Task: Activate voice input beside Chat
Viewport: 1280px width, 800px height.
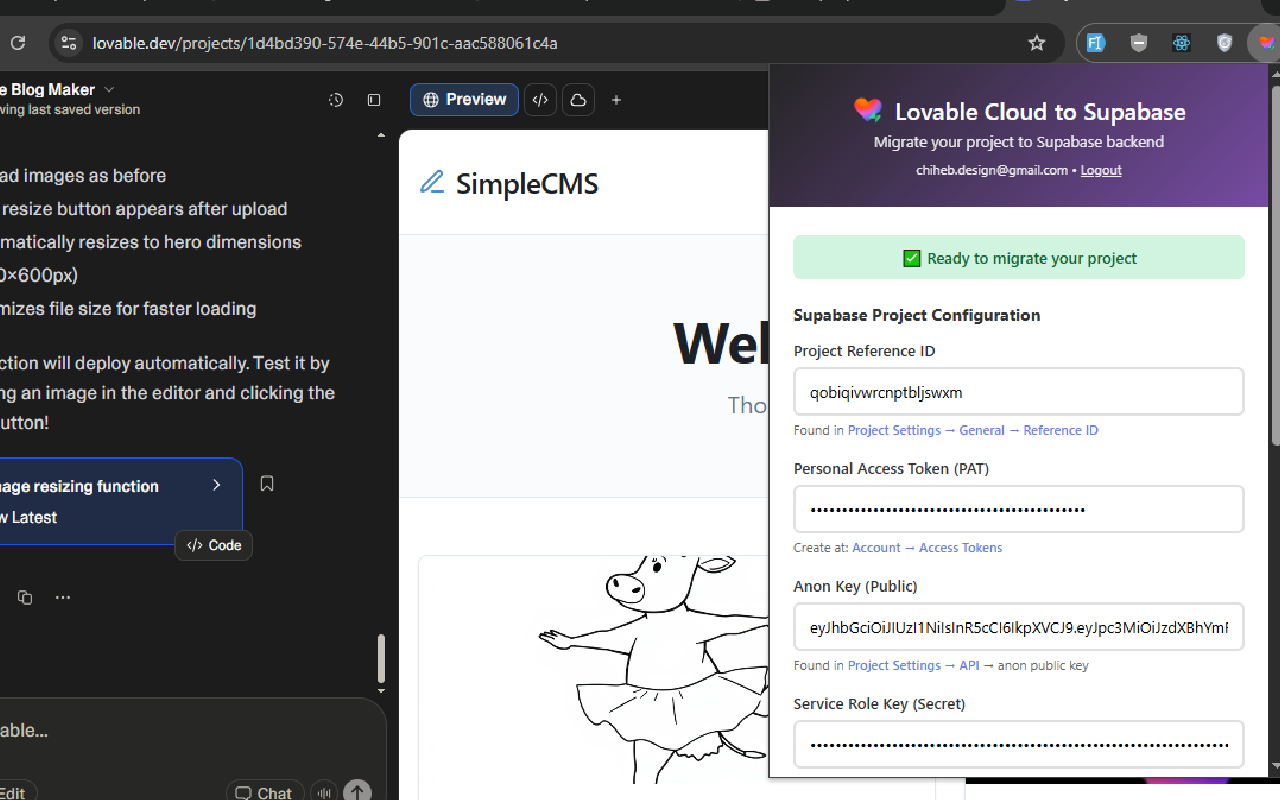Action: pos(323,791)
